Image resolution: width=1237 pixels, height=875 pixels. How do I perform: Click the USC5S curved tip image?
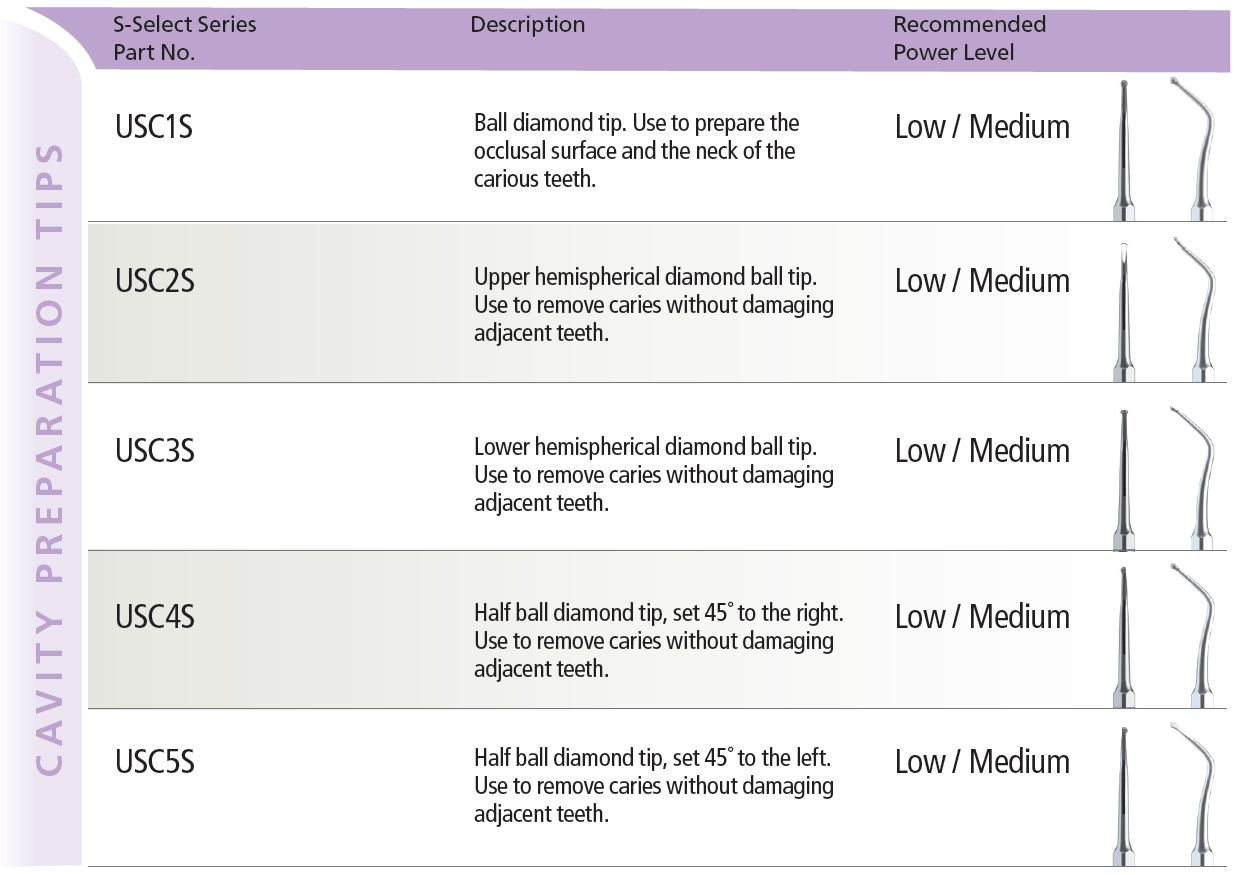pos(1197,794)
